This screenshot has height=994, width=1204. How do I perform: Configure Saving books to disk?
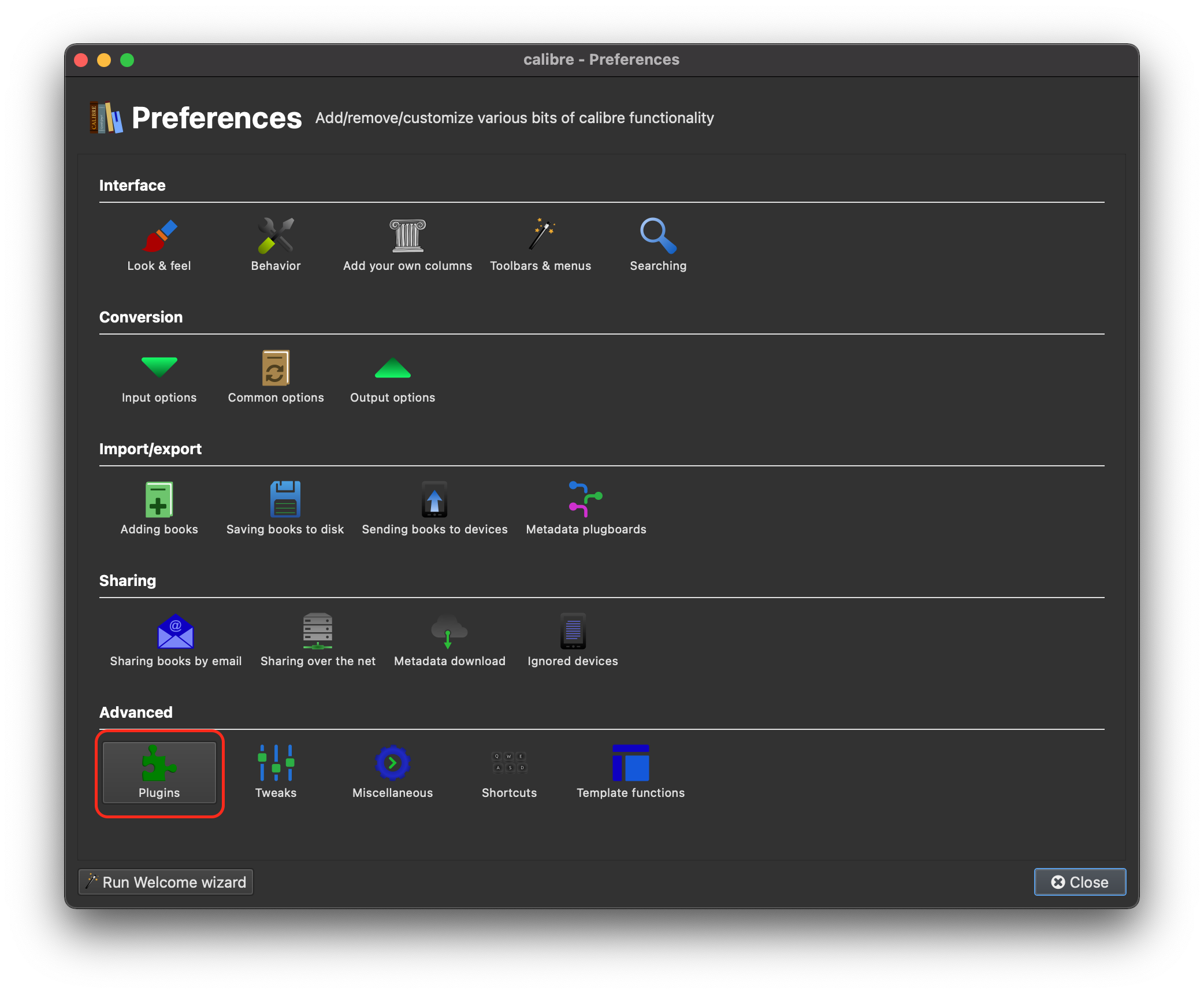point(285,507)
